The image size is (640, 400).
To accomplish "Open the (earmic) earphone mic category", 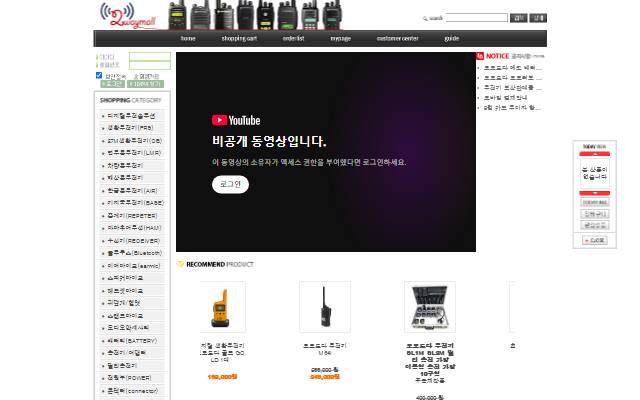I will [x=133, y=266].
